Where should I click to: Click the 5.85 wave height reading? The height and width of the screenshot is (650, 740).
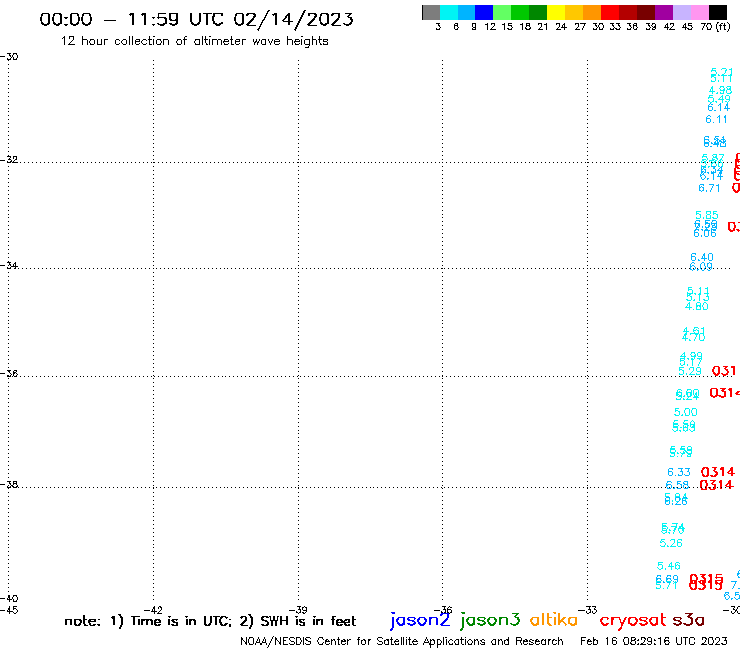click(706, 215)
